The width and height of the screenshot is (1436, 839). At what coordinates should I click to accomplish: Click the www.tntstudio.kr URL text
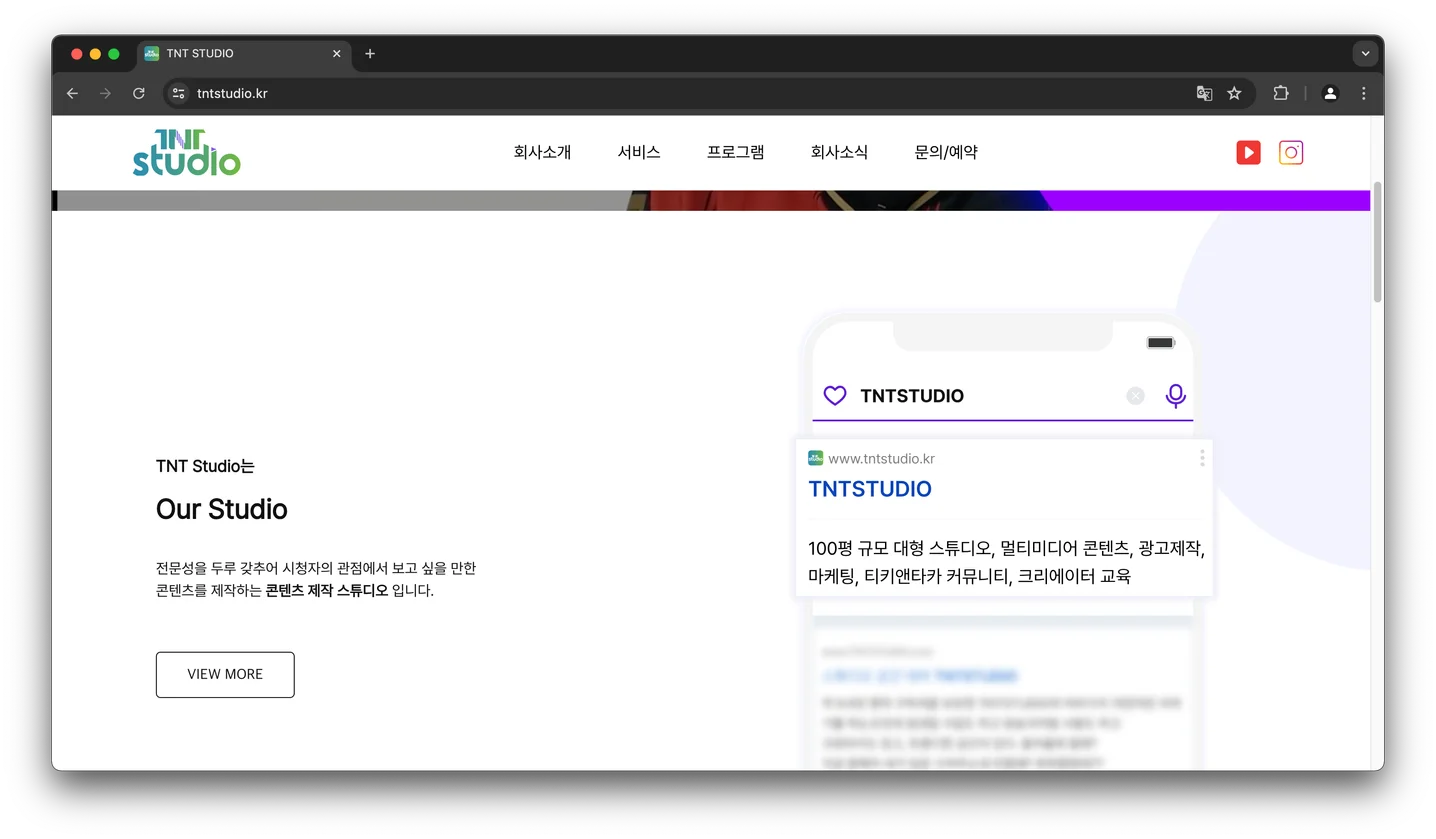[x=881, y=459]
